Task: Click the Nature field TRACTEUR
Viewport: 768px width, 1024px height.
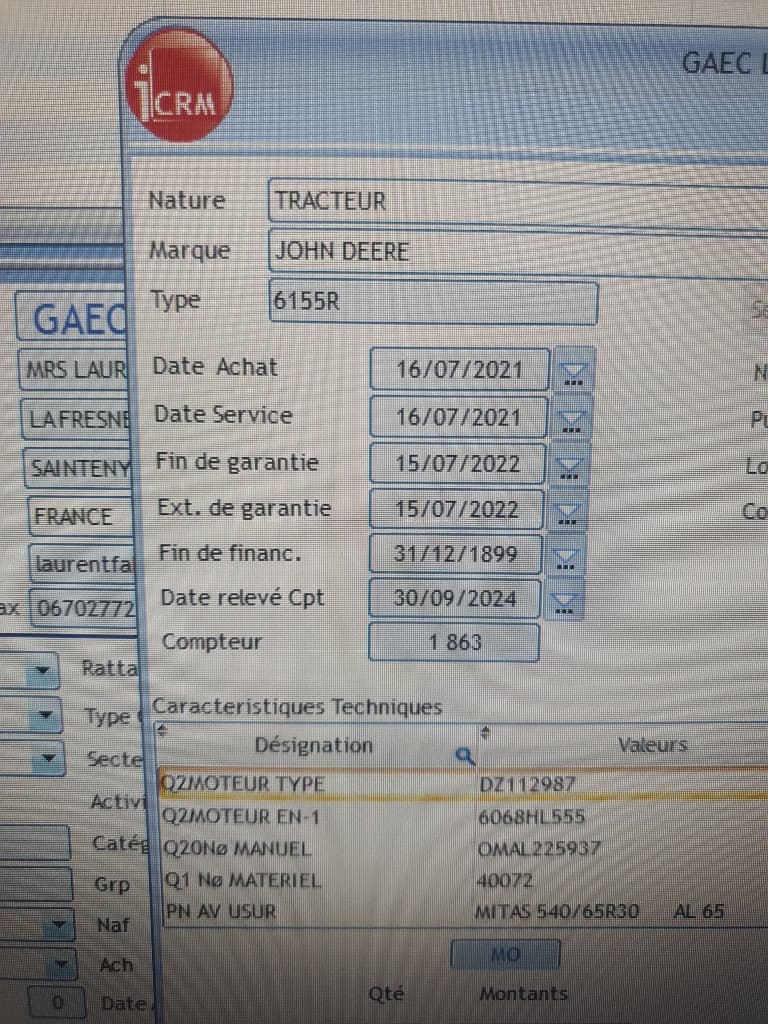Action: point(518,202)
